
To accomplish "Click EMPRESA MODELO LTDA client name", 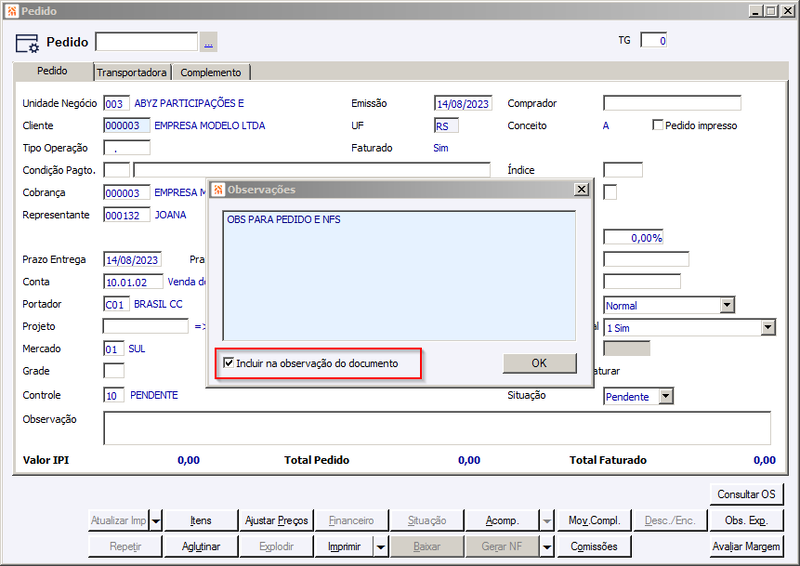I will pos(210,126).
